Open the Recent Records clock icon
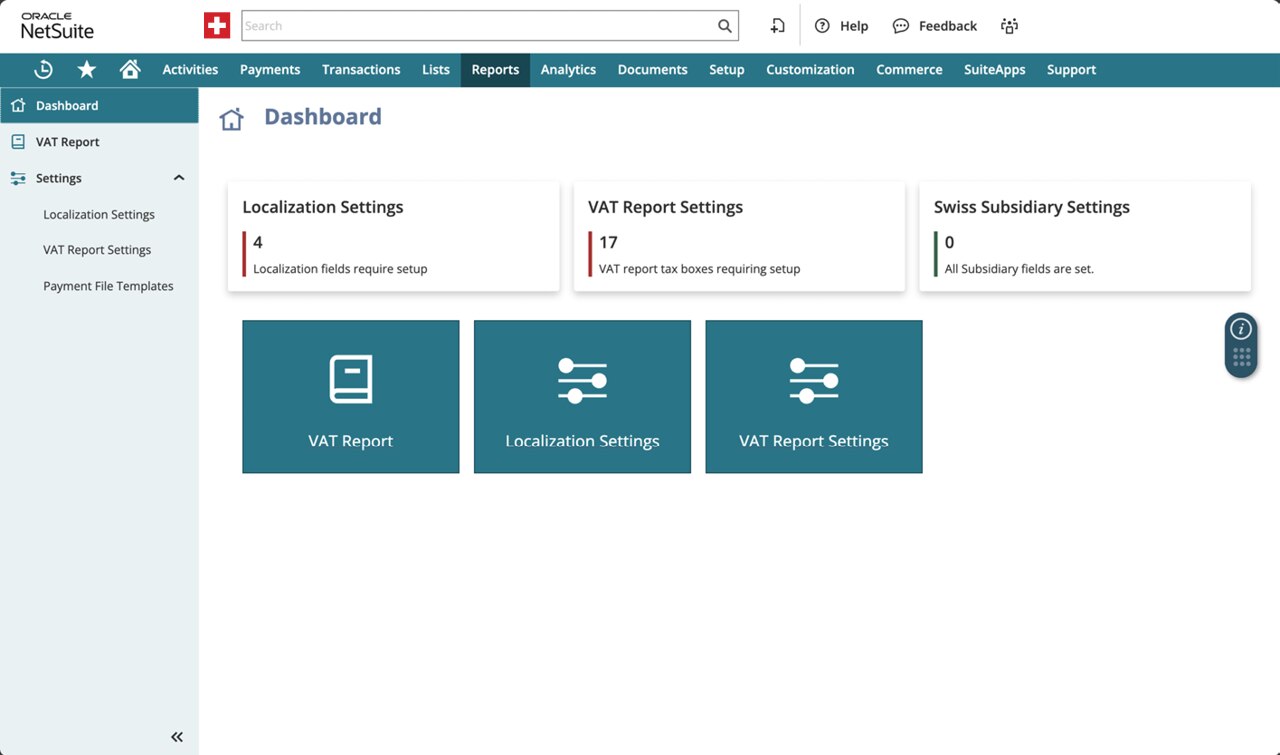1280x755 pixels. click(x=43, y=69)
